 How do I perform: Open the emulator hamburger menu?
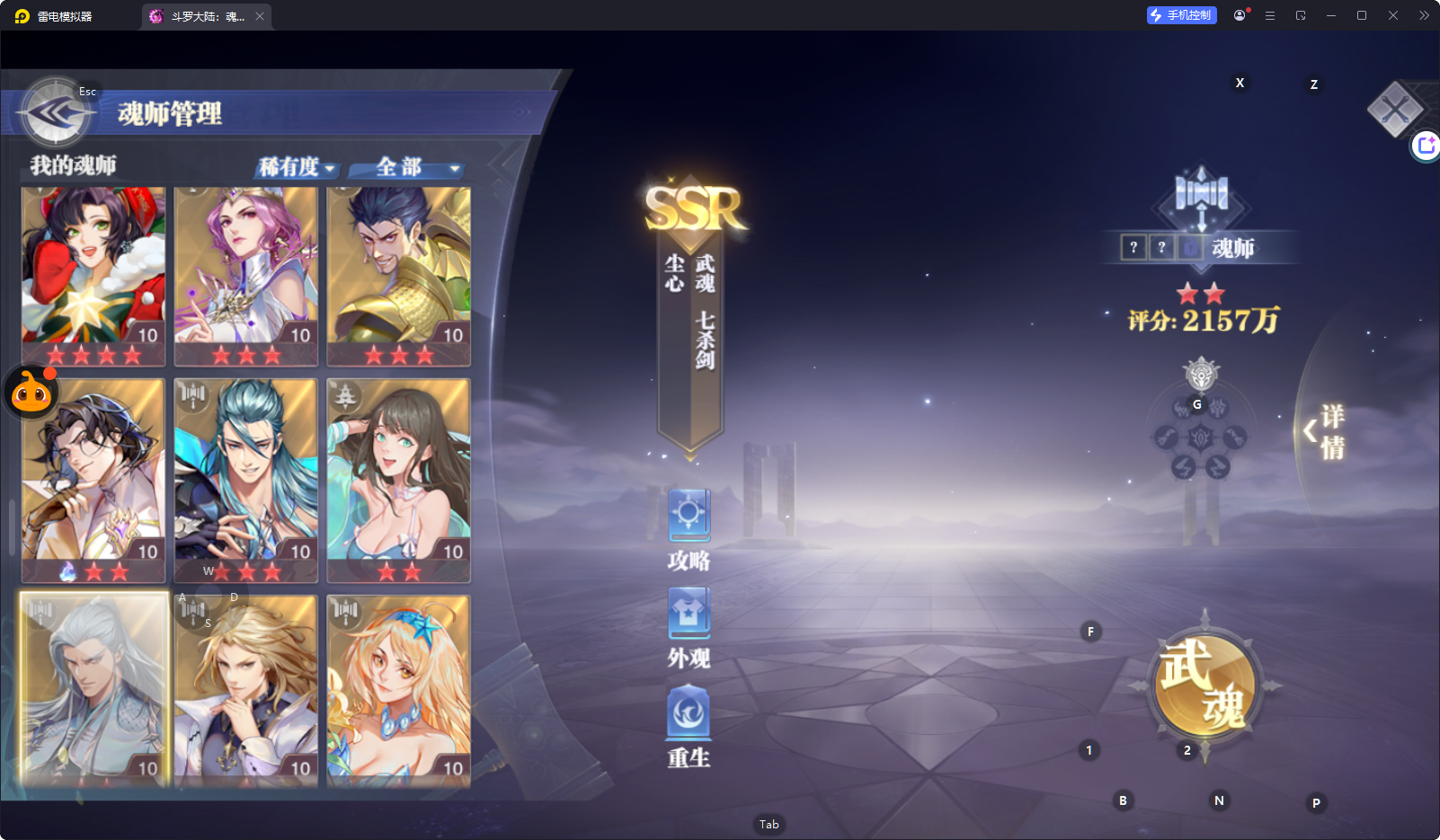click(1270, 15)
